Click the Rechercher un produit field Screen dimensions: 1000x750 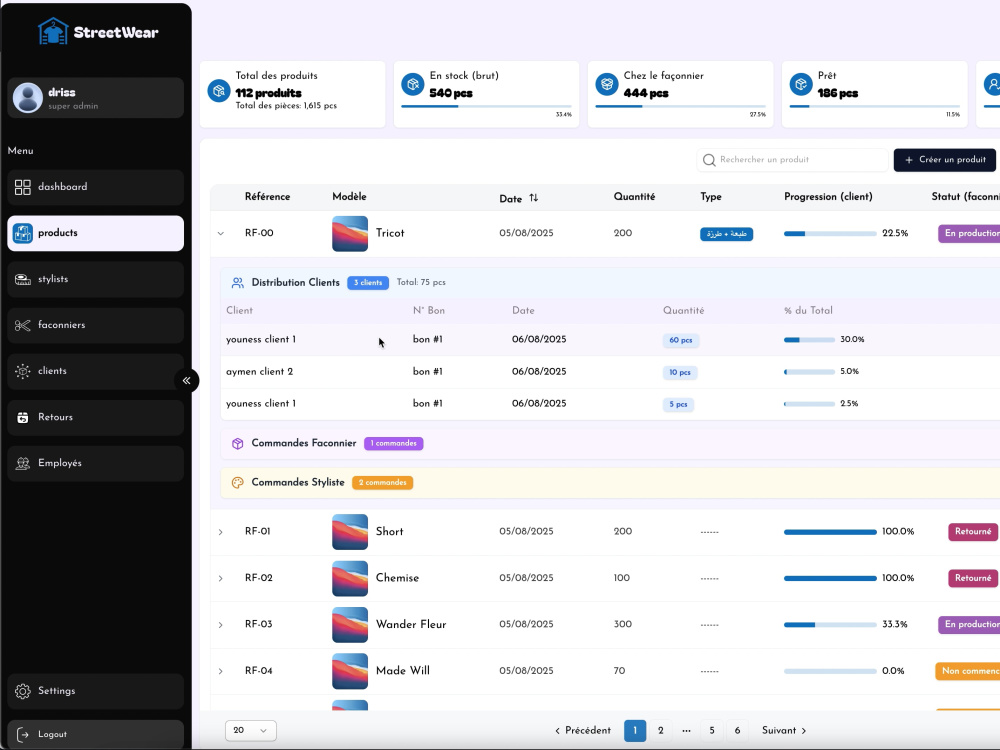pyautogui.click(x=793, y=160)
